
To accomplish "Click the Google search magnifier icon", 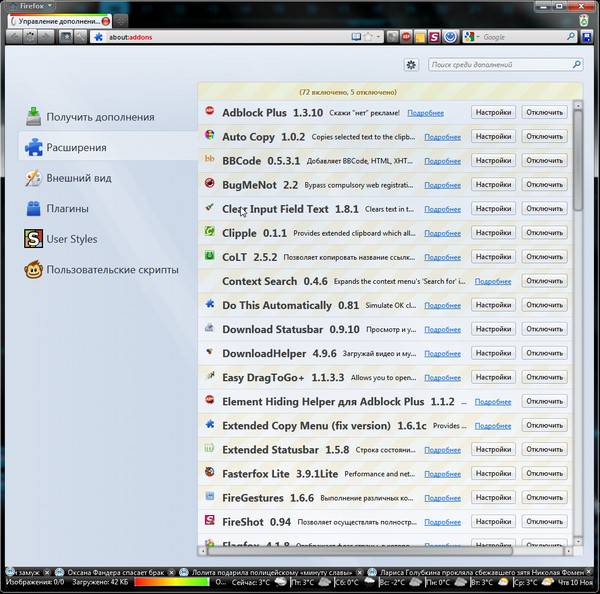I will [x=571, y=37].
